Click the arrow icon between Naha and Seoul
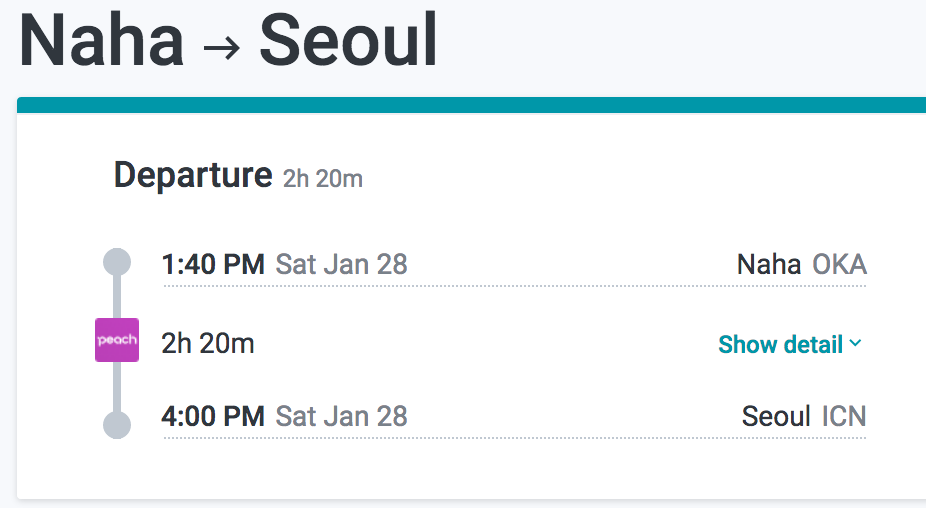 [x=221, y=48]
